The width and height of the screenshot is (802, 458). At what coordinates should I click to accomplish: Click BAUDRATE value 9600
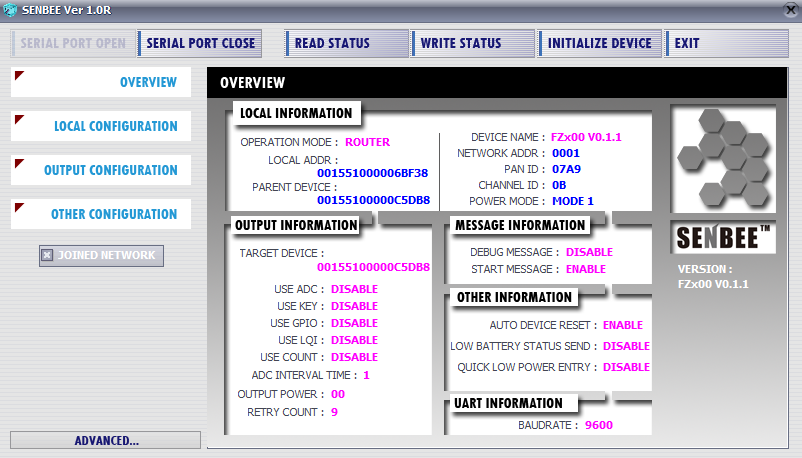(599, 425)
